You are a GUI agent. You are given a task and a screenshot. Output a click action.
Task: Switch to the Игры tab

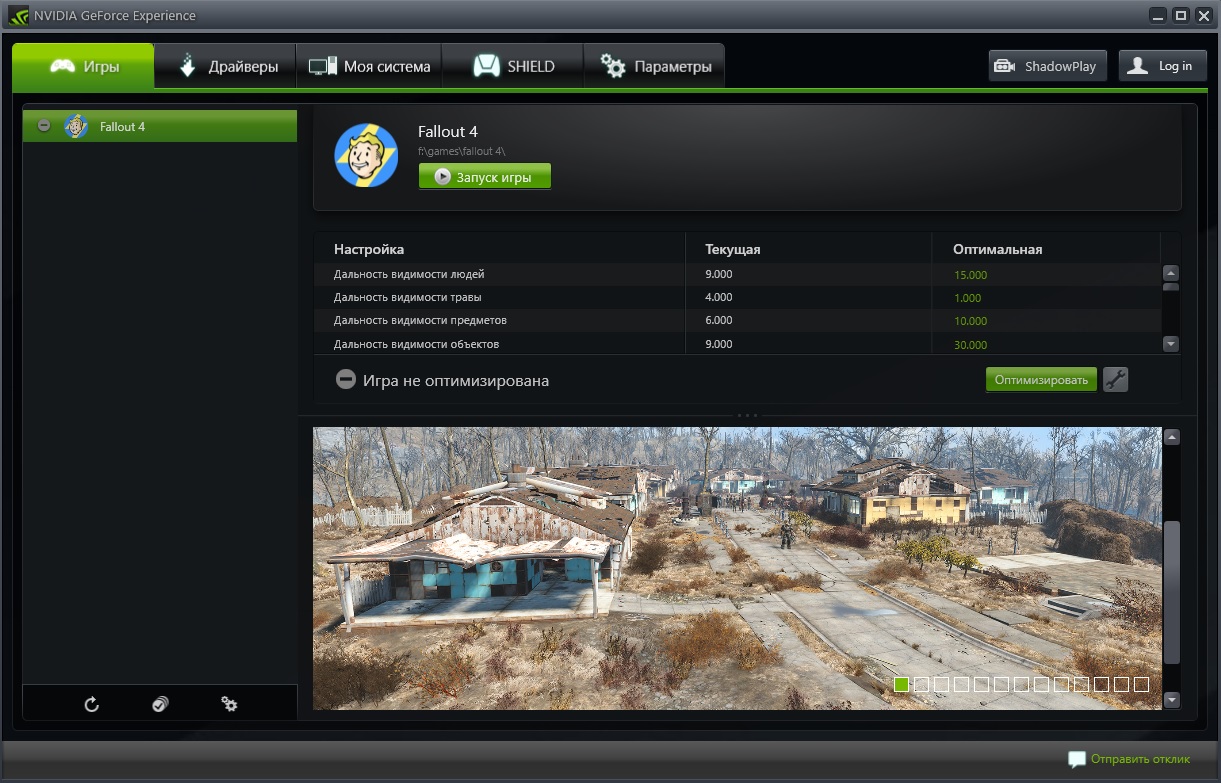(x=84, y=66)
